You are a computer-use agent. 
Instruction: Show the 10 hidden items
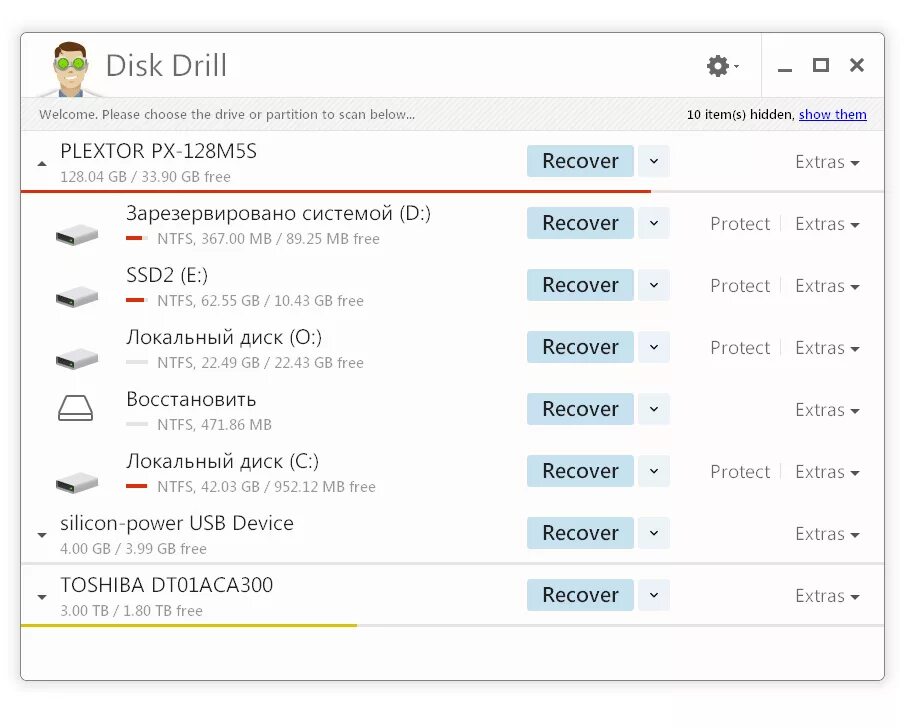click(x=832, y=114)
